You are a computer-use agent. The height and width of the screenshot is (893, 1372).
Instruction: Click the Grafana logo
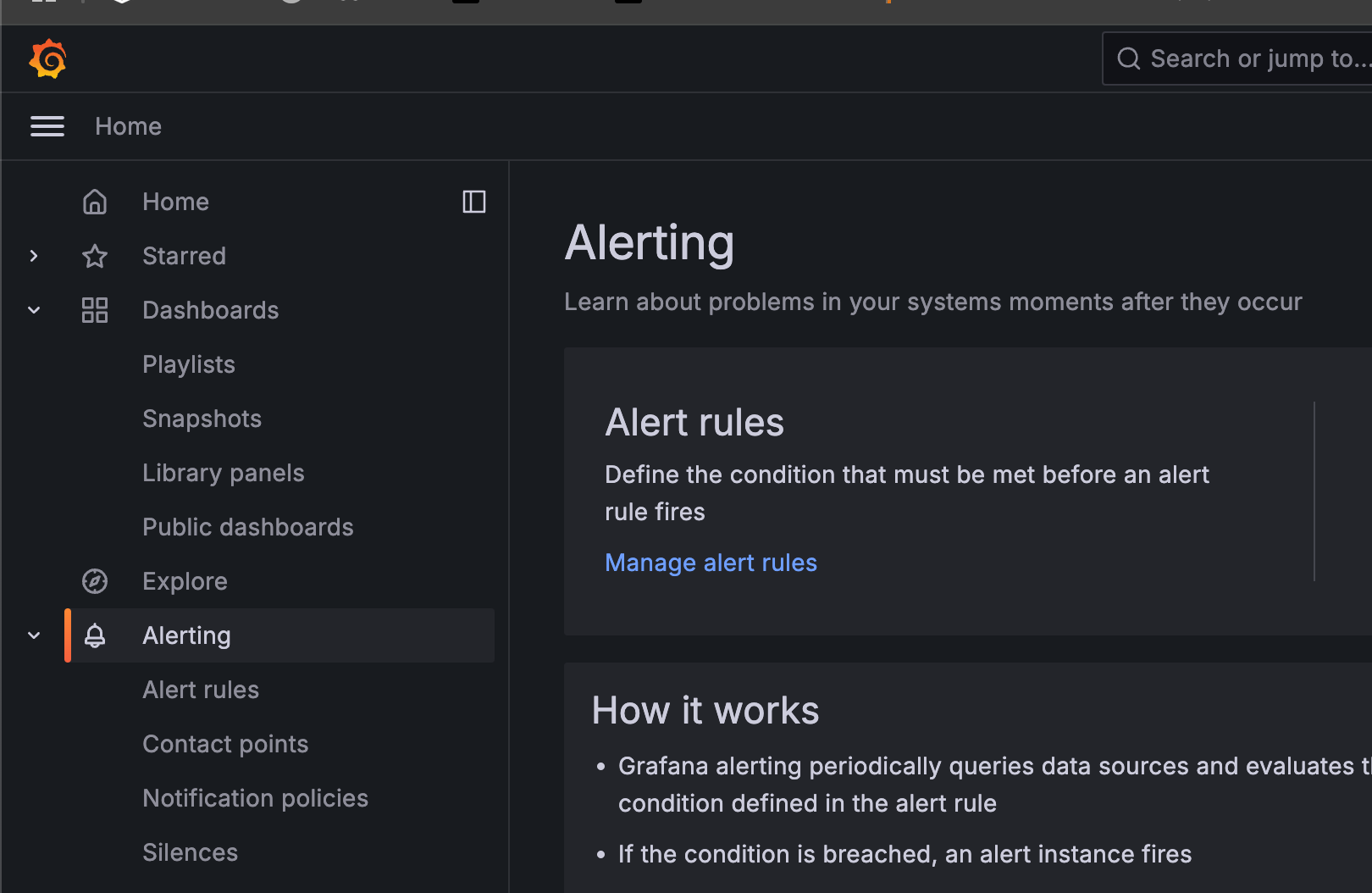tap(47, 58)
